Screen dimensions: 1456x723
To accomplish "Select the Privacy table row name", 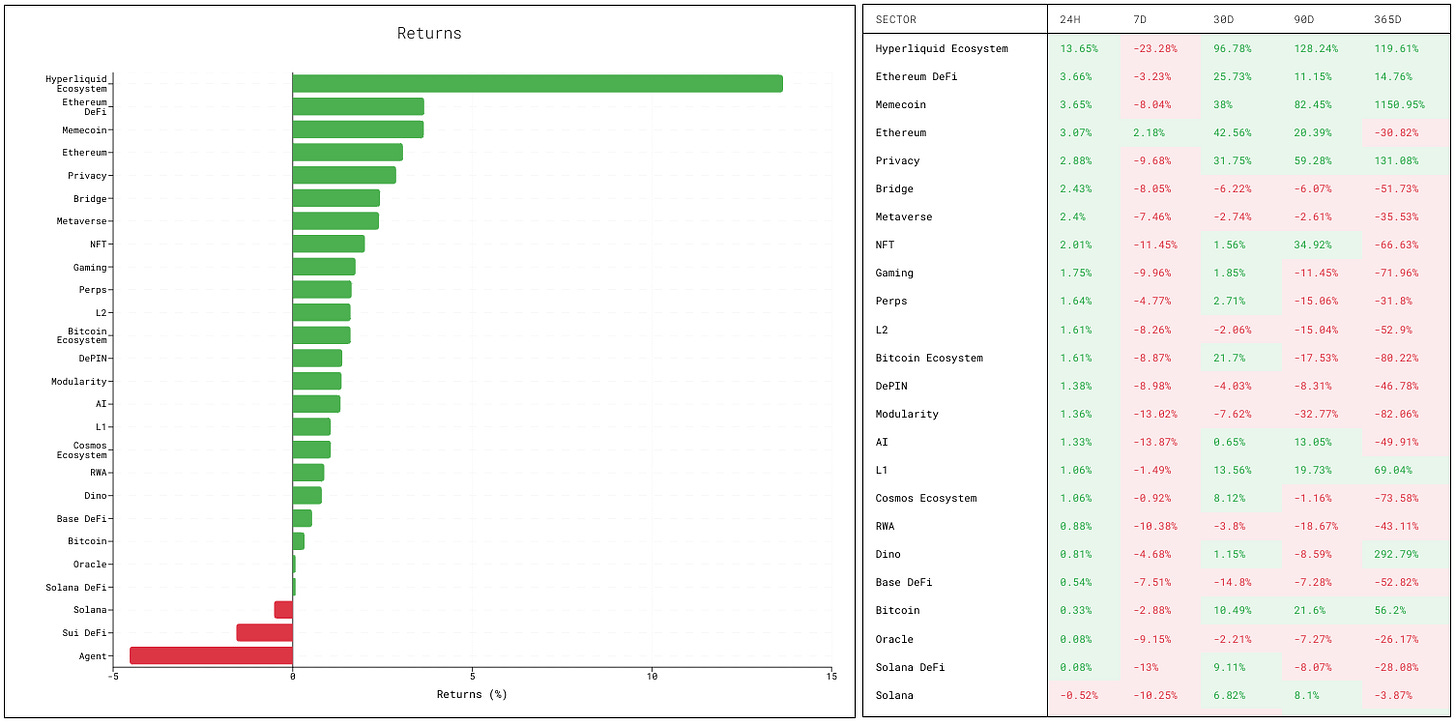I will coord(897,160).
